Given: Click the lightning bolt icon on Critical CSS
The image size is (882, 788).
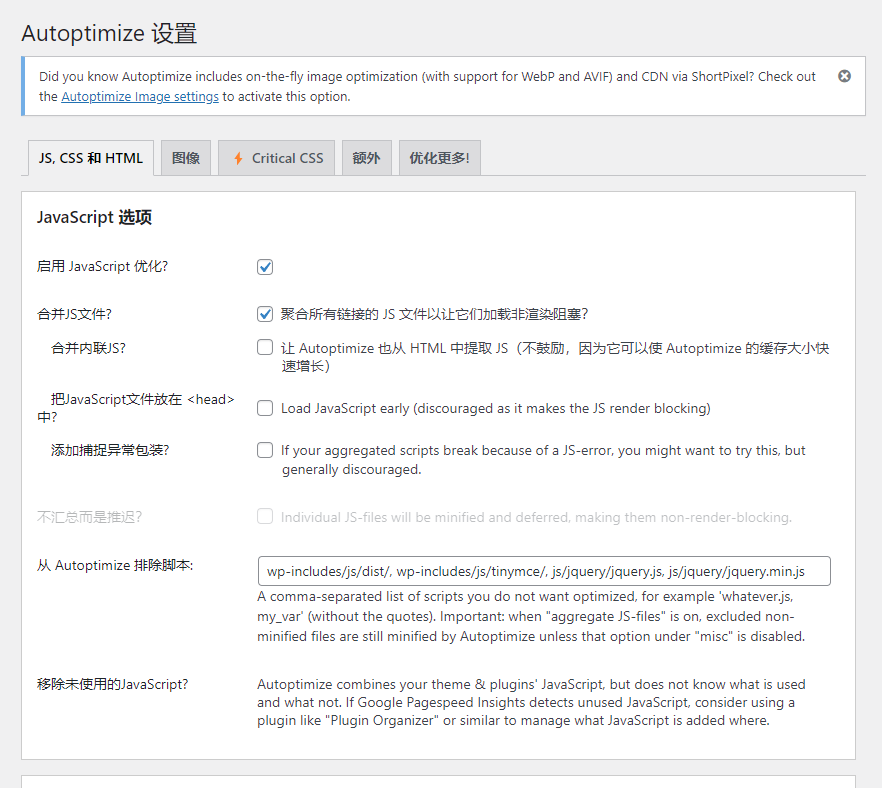Looking at the screenshot, I should tap(238, 158).
